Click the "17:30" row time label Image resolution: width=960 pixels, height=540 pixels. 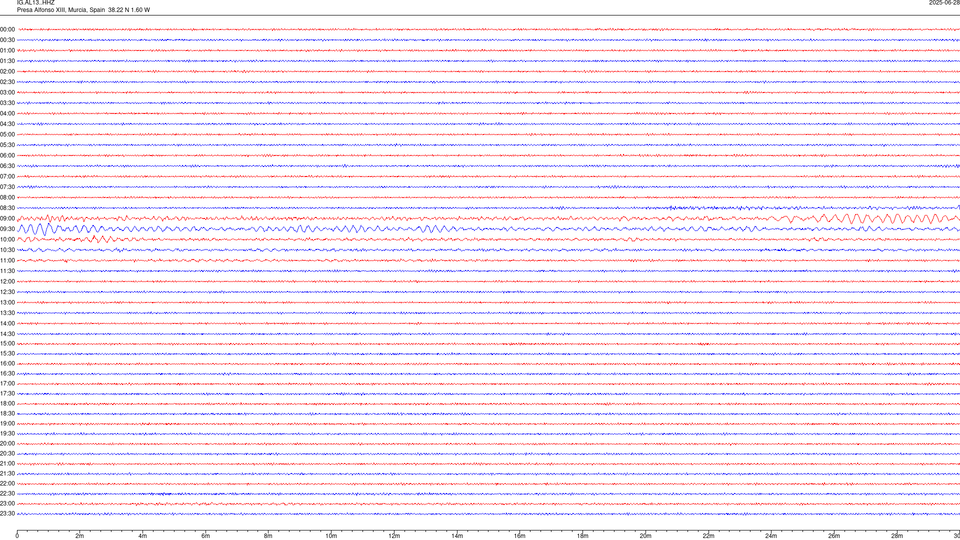pyautogui.click(x=7, y=394)
